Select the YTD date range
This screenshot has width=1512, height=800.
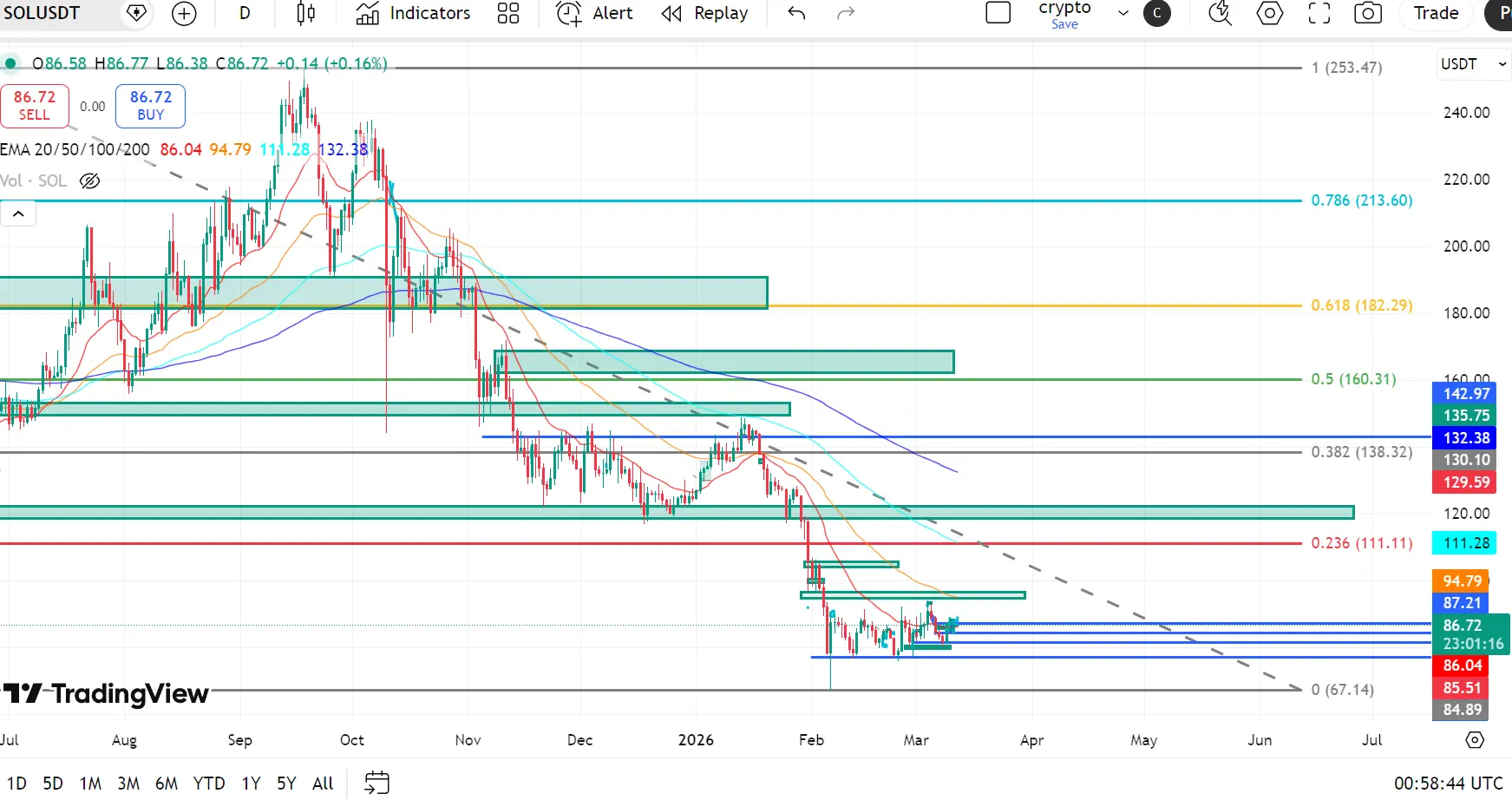point(209,784)
